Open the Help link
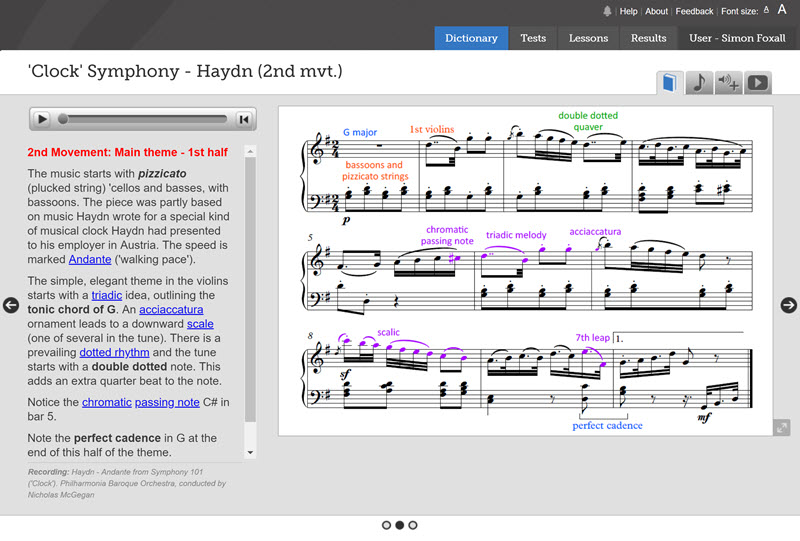Image resolution: width=800 pixels, height=541 pixels. click(628, 11)
